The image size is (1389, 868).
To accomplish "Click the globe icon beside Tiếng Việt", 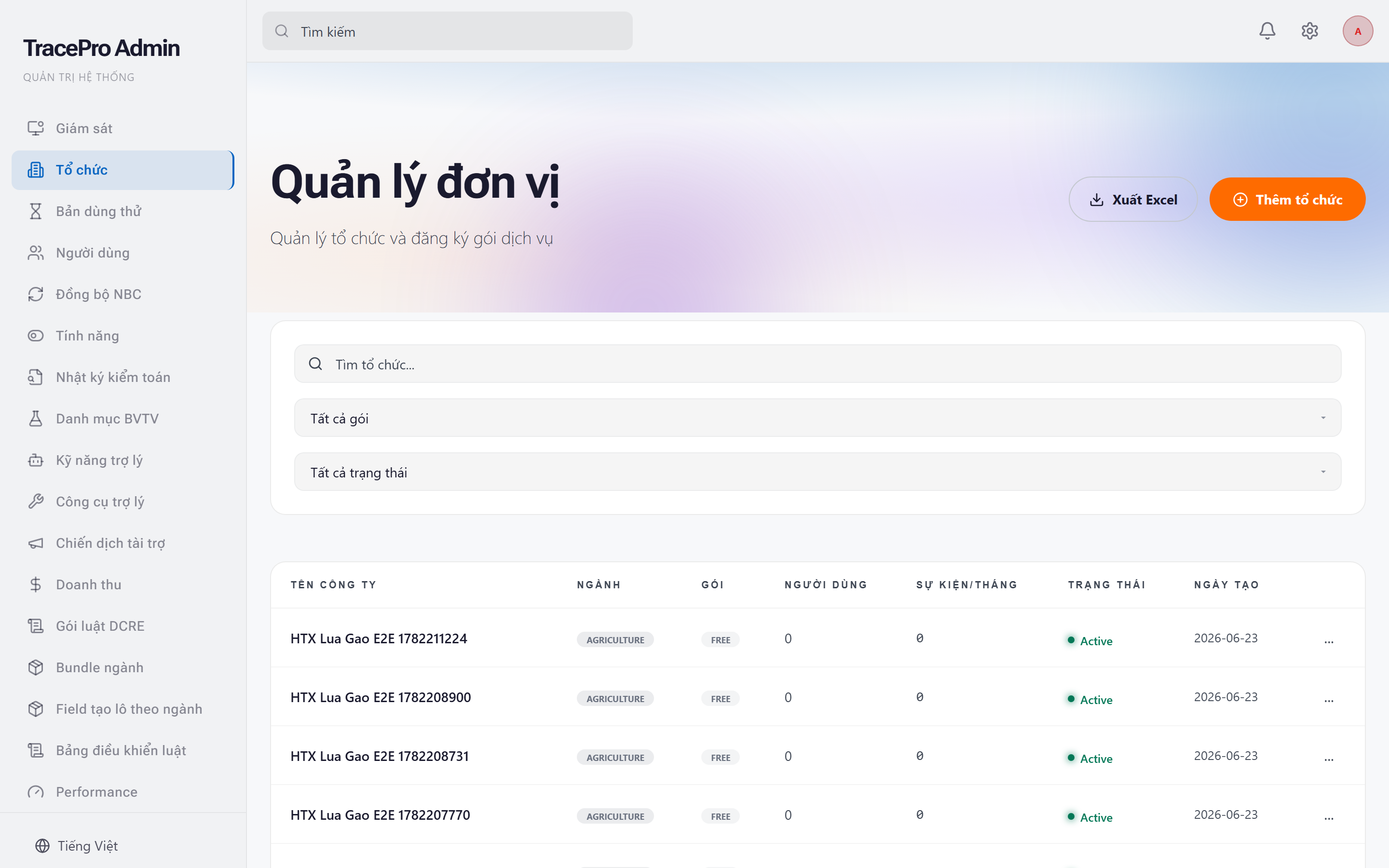I will pyautogui.click(x=42, y=846).
